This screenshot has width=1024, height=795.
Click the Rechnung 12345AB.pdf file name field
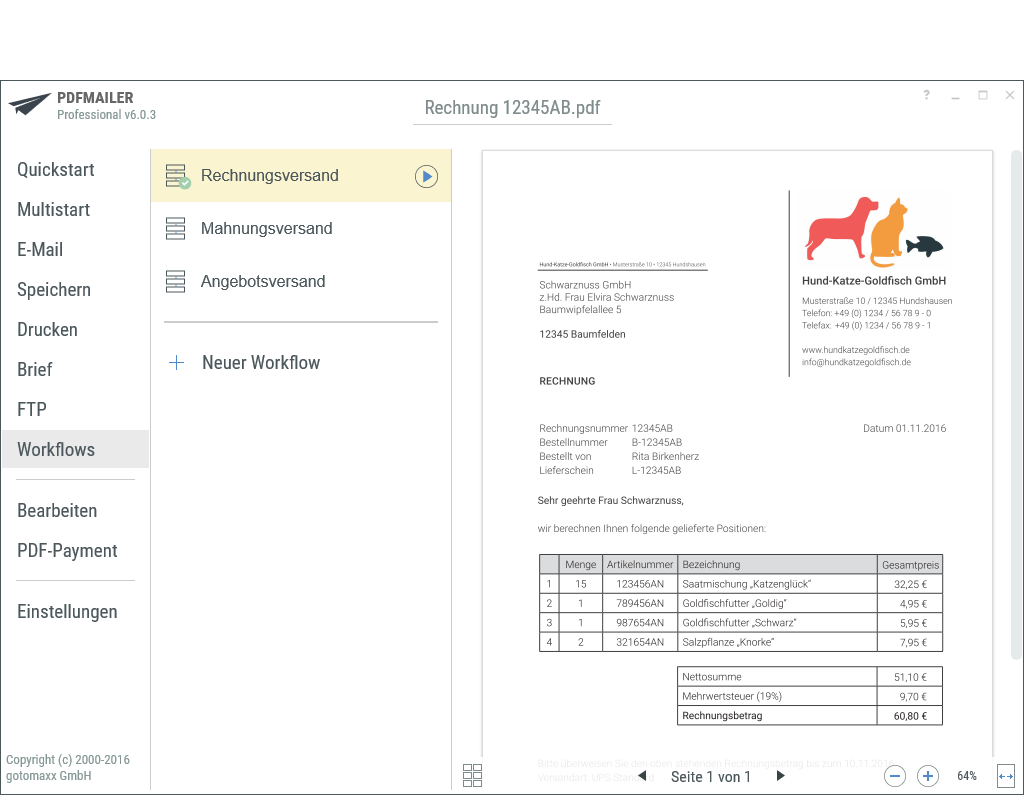tap(512, 108)
